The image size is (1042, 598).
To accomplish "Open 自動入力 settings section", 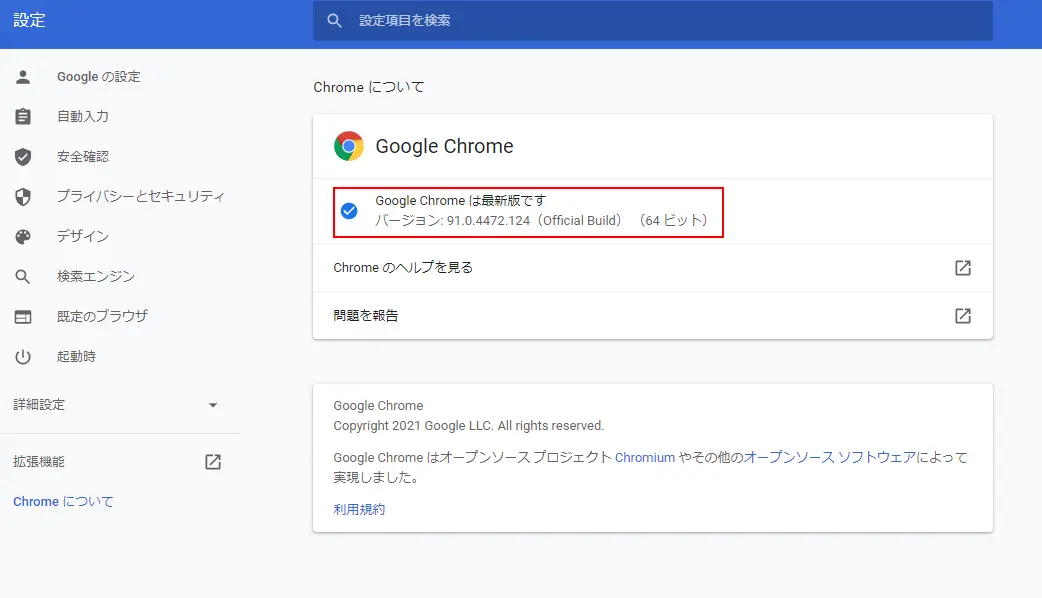I will [82, 116].
